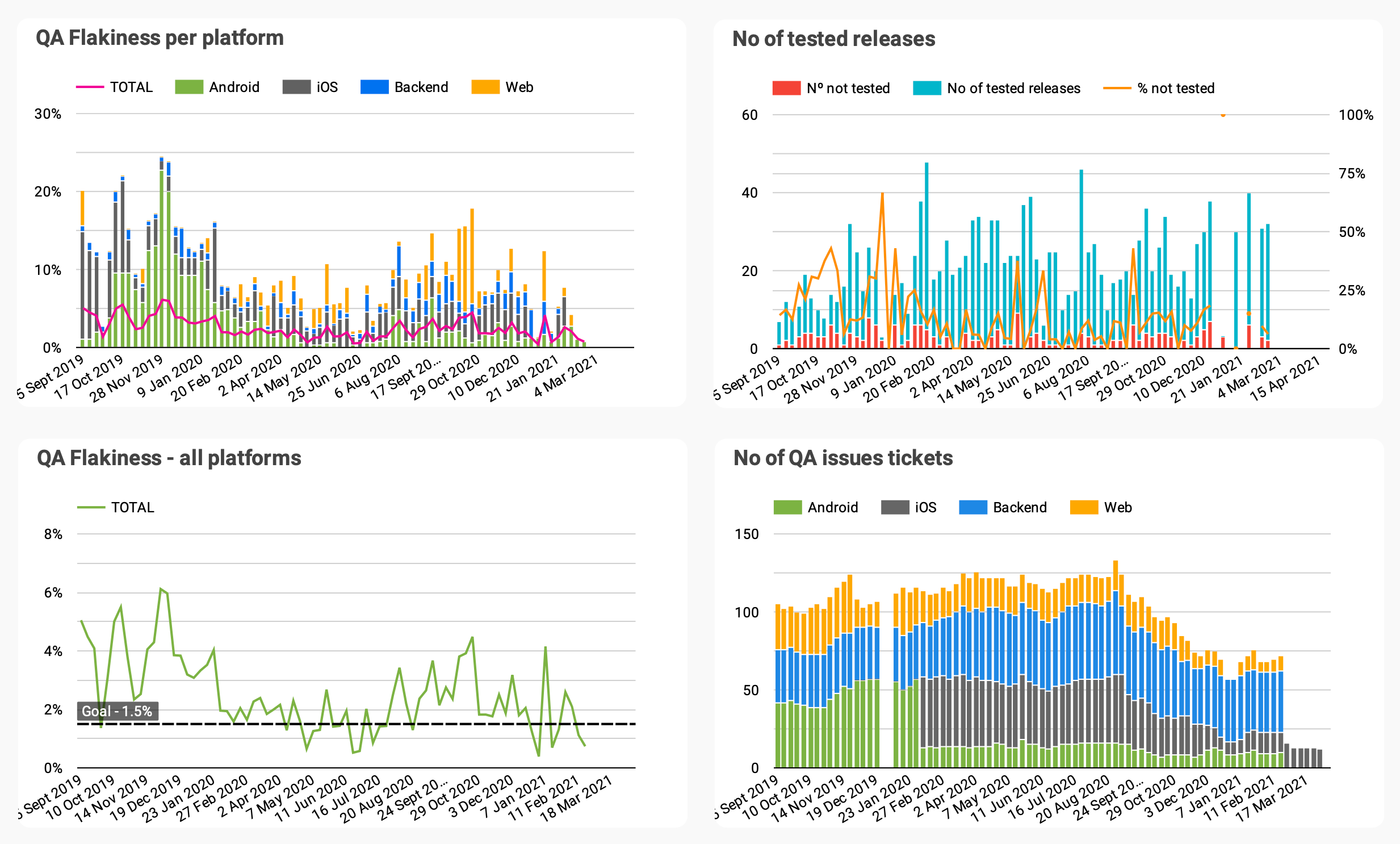Click the 4% axis label in all platforms chart
The height and width of the screenshot is (844, 1400).
(53, 651)
